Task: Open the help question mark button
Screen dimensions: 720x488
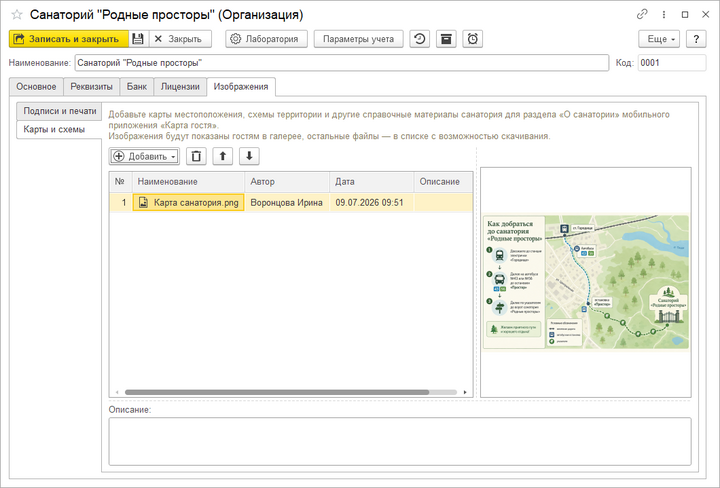Action: [696, 39]
